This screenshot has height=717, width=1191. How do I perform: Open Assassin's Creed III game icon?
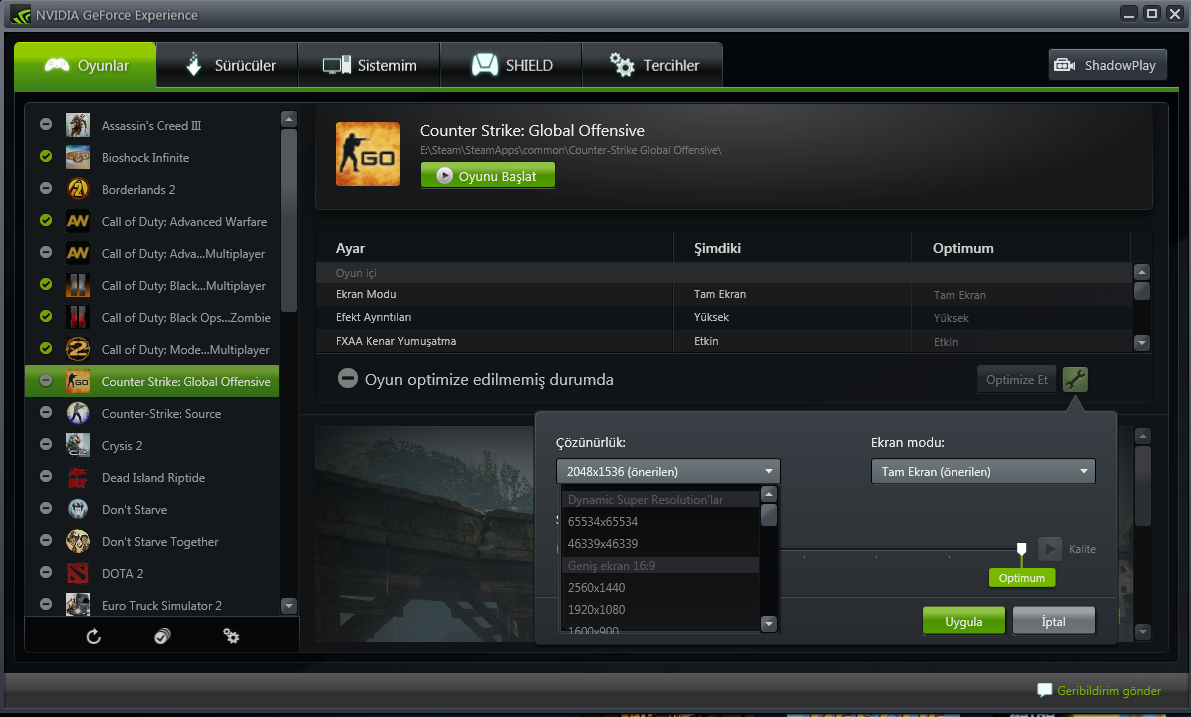(77, 125)
